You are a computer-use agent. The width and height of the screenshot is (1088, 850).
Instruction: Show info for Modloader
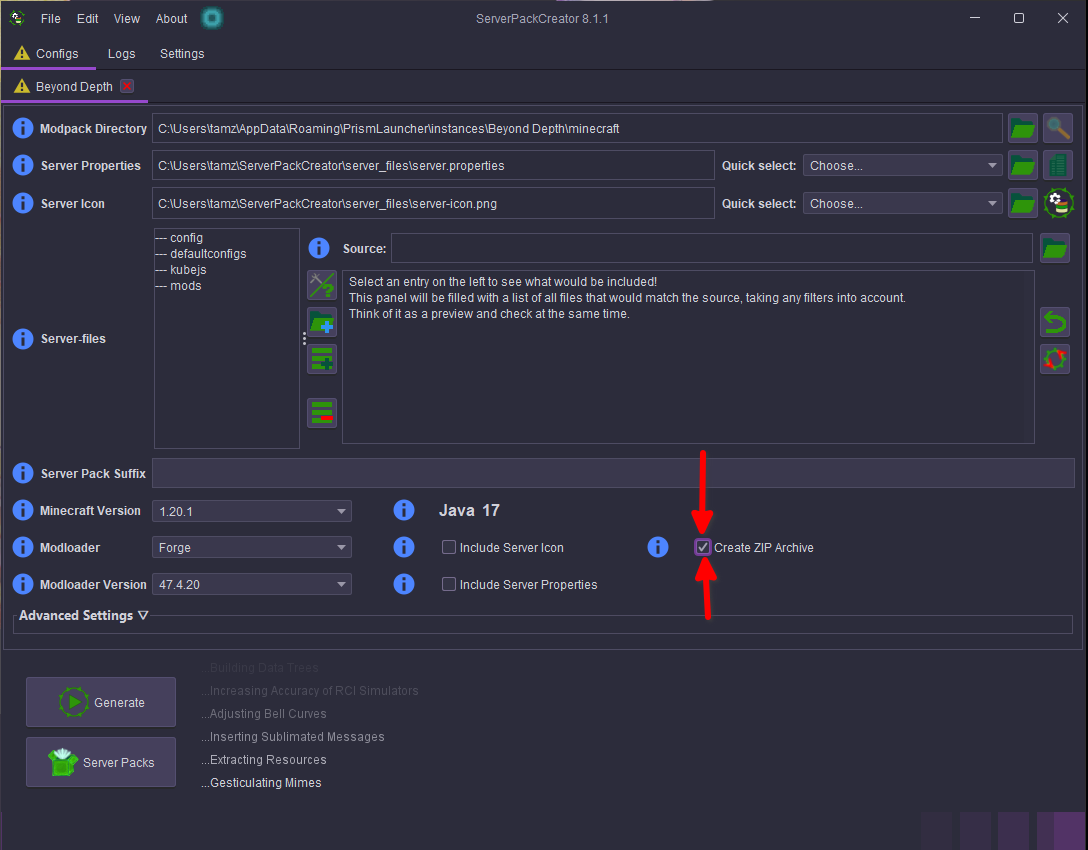click(23, 547)
